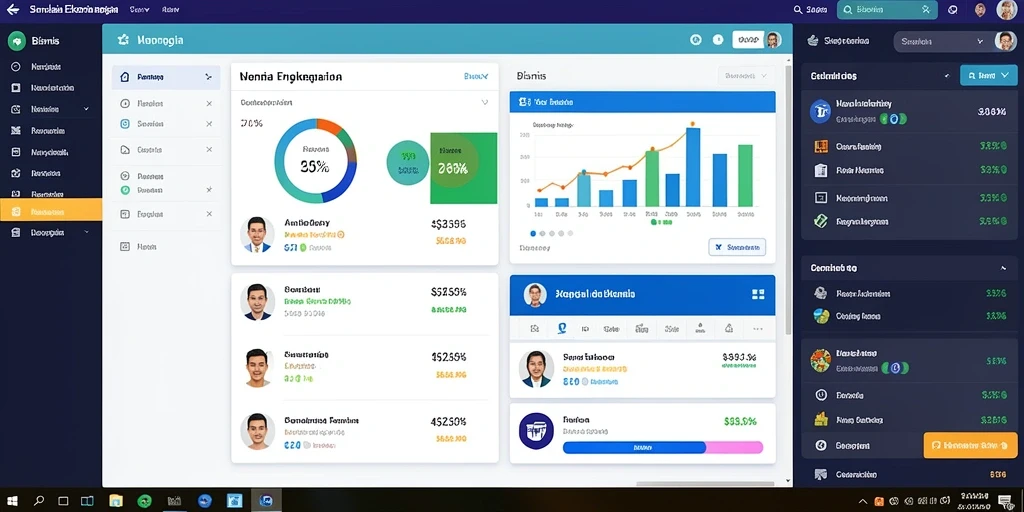
Task: Toggle the switch in the lower right-panel section
Action: (894, 368)
